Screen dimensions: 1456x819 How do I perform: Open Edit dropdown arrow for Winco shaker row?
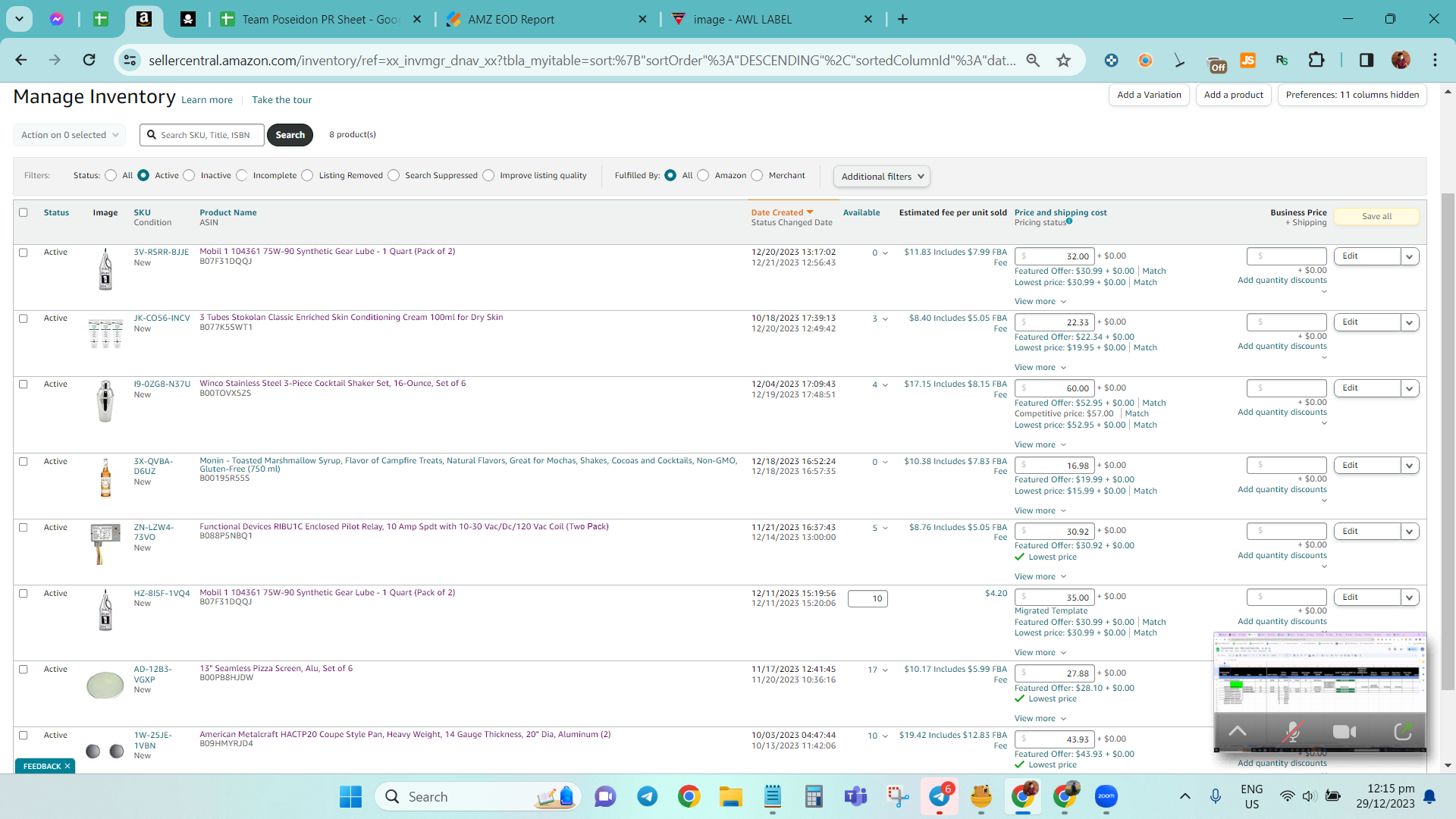[x=1410, y=388]
